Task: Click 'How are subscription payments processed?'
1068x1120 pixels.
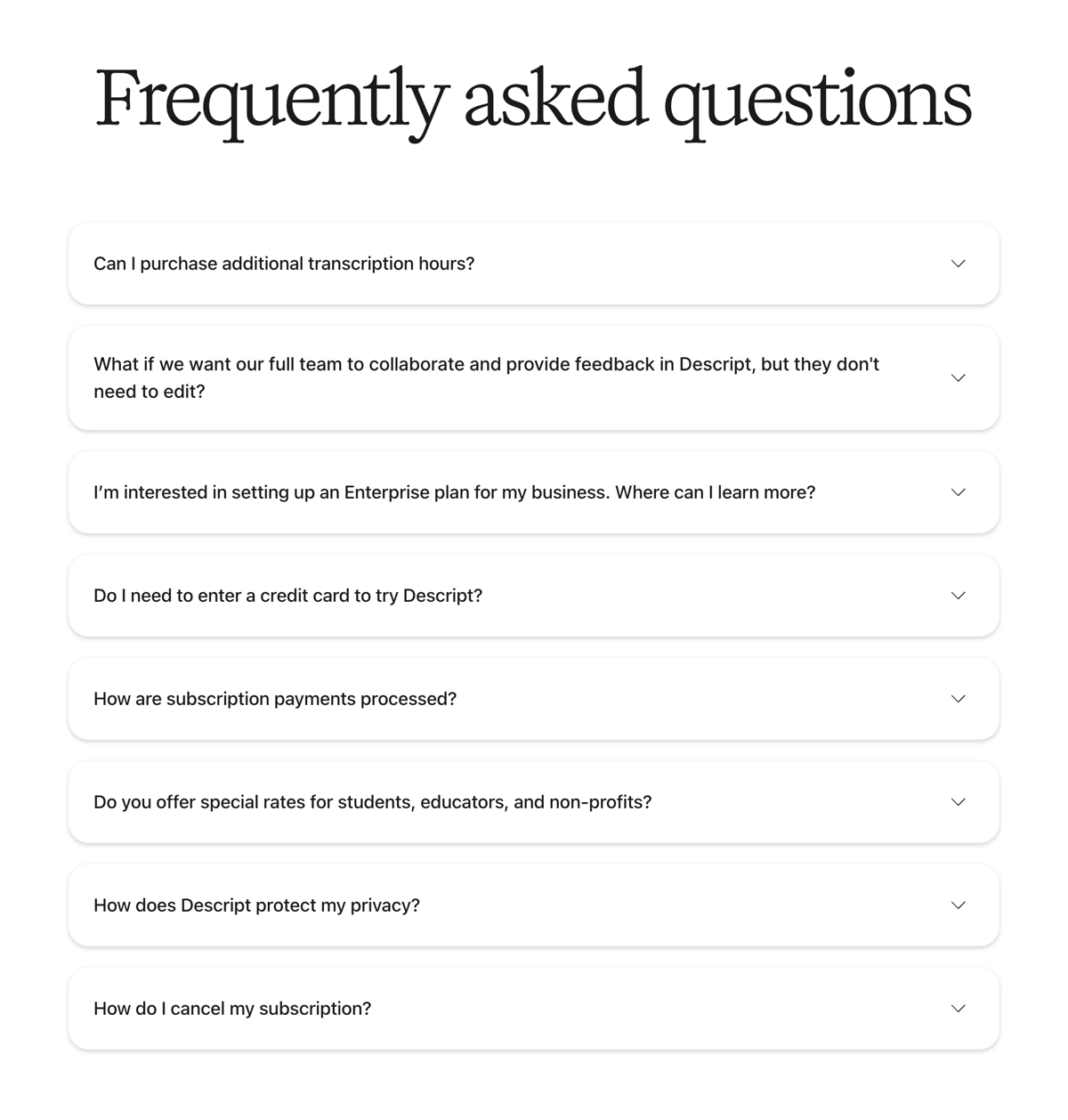Action: pyautogui.click(x=275, y=699)
